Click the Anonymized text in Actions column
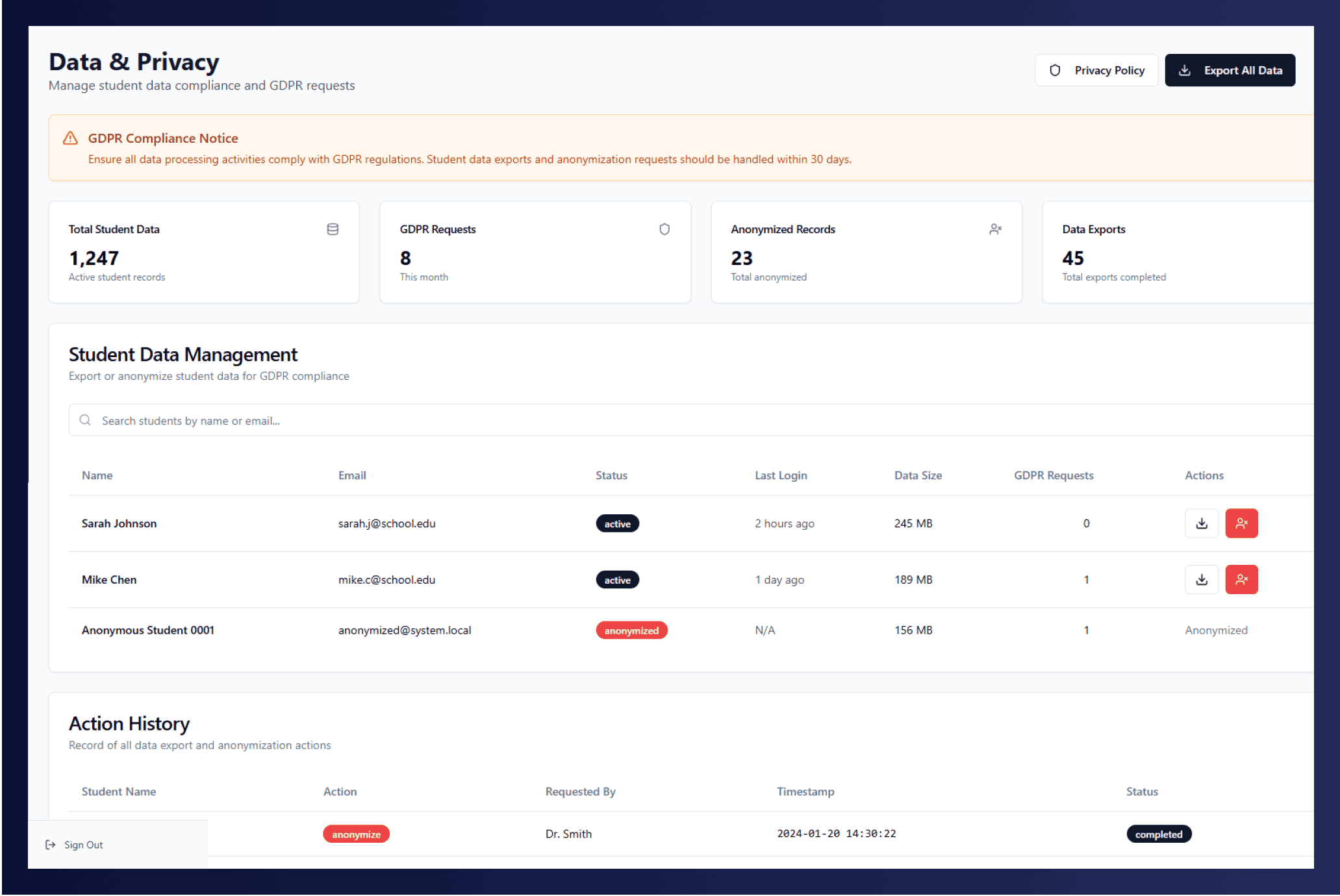 coord(1216,630)
